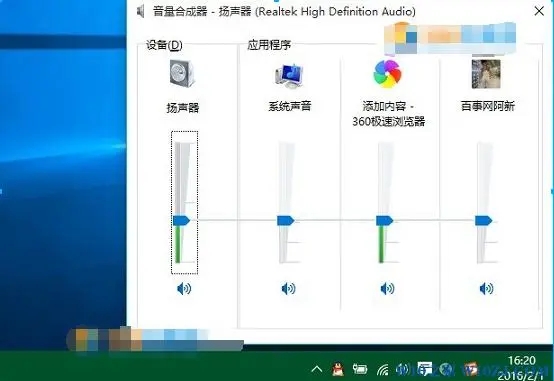Mute the 360极速浏览器 volume
The image size is (554, 381).
click(387, 289)
